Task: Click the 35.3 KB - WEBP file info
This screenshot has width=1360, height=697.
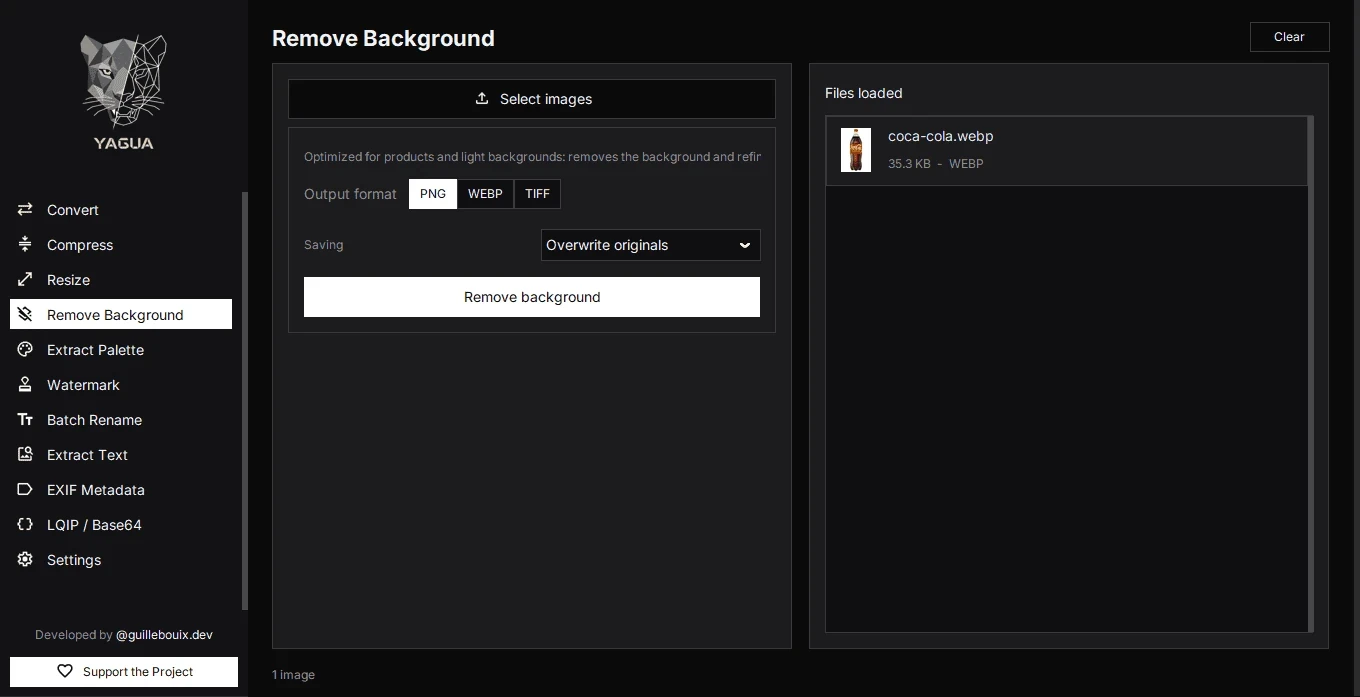Action: [x=935, y=164]
